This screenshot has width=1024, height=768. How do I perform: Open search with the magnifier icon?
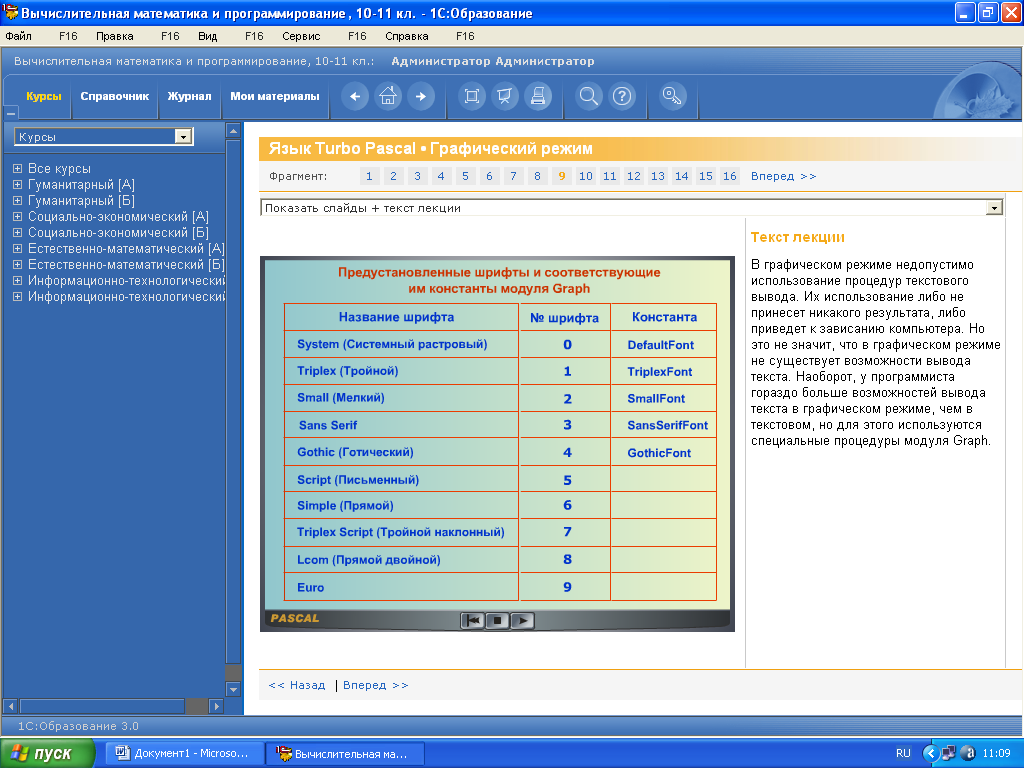pos(588,97)
